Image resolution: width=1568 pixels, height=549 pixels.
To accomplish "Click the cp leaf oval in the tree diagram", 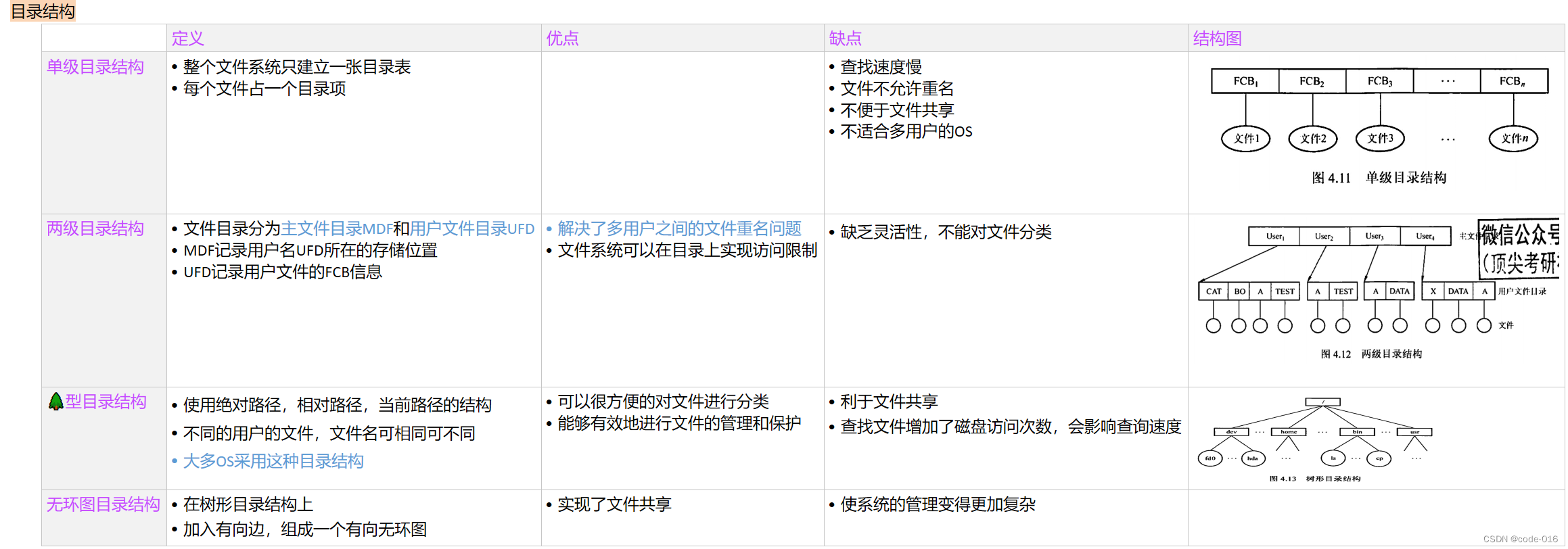I will coord(1379,458).
